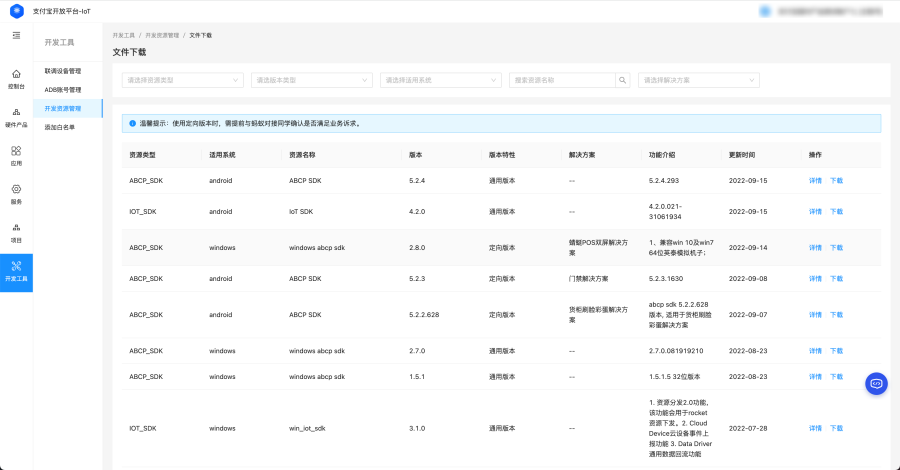900x470 pixels.
Task: Open 联调设备管理 menu item
Action: coord(63,71)
